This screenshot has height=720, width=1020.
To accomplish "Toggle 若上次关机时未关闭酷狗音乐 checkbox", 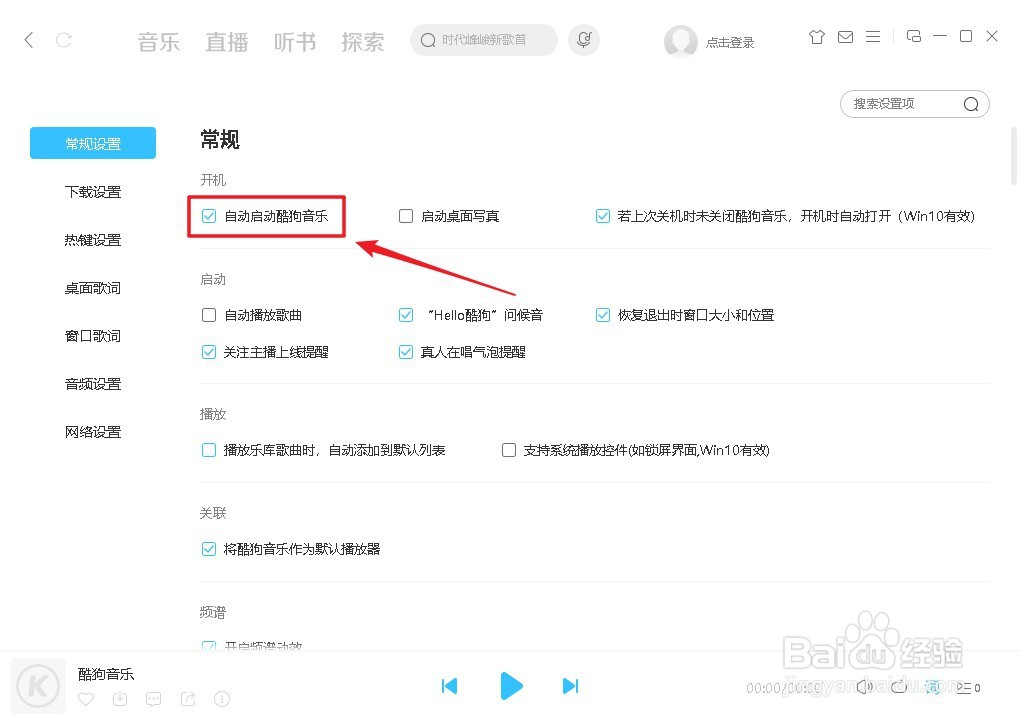I will (603, 216).
